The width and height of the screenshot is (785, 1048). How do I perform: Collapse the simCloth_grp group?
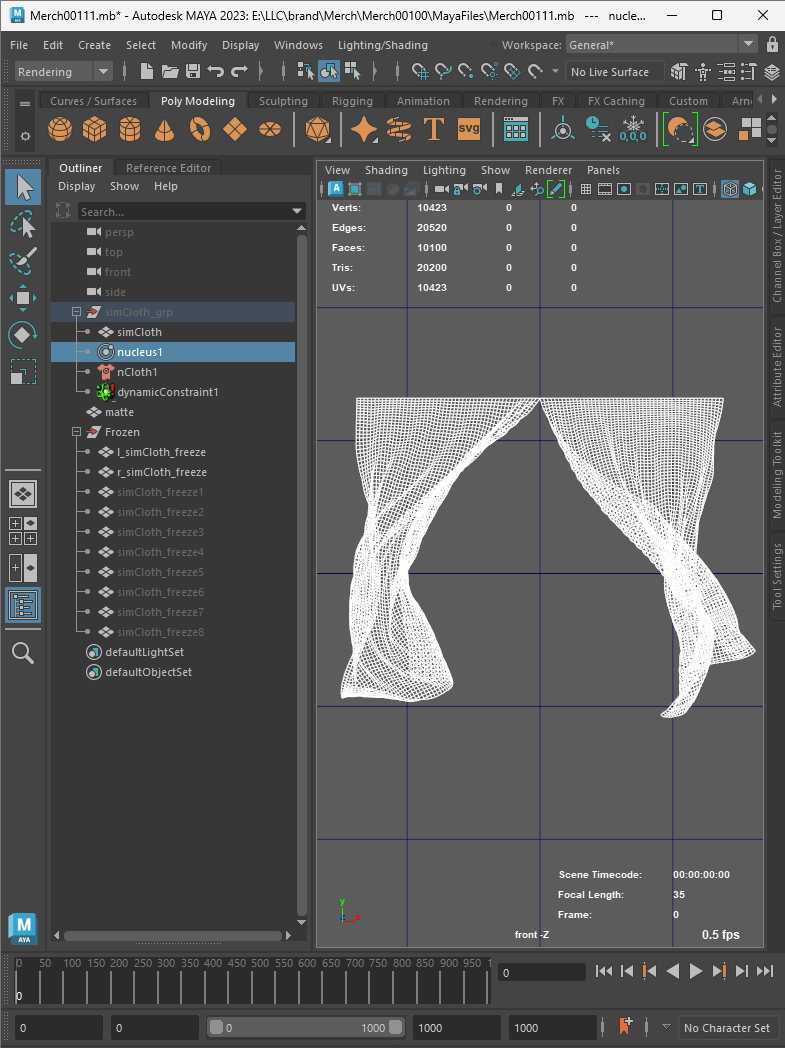76,312
